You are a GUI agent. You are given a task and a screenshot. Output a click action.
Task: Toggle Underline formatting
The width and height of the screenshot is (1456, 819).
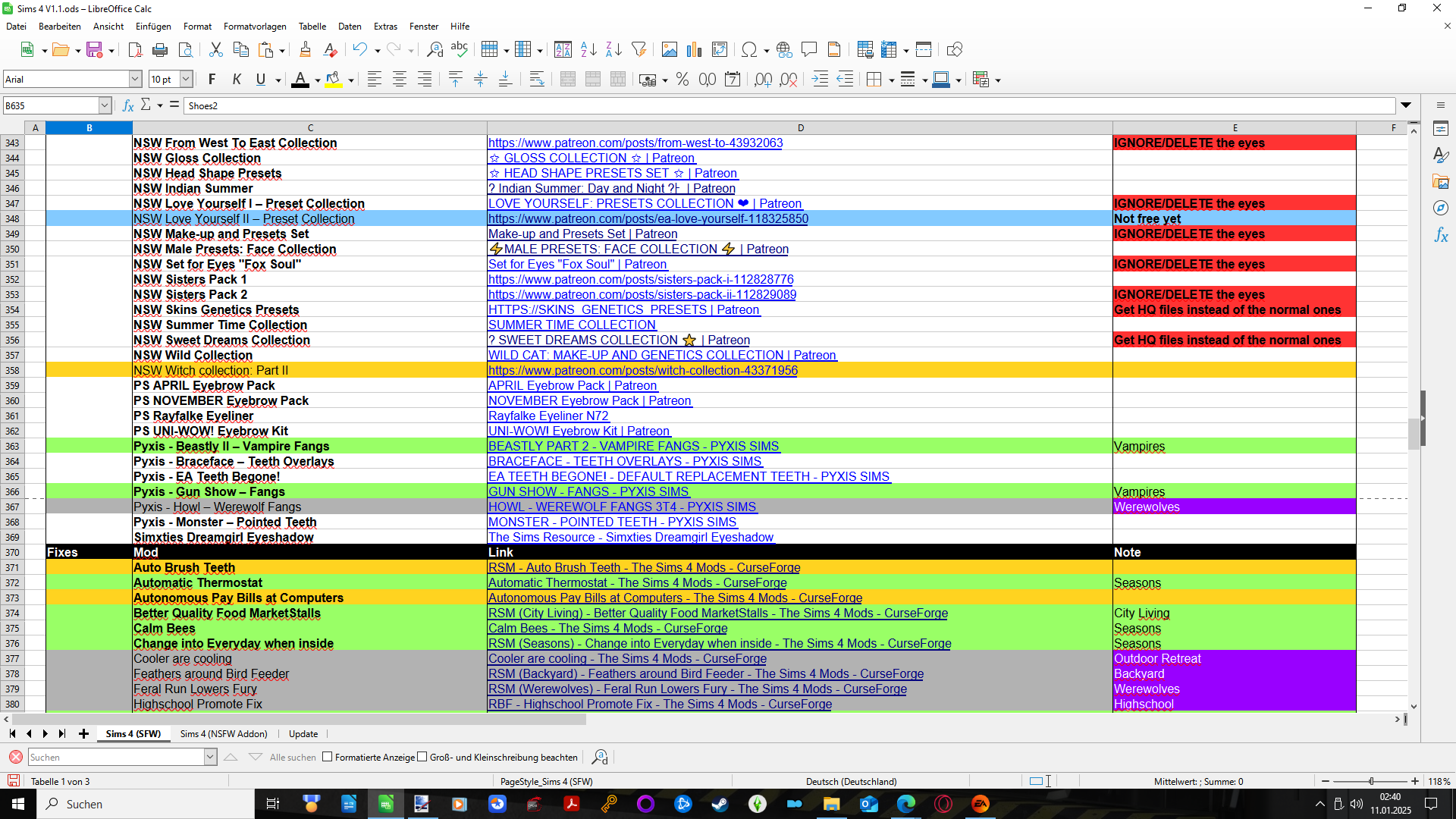coord(261,80)
